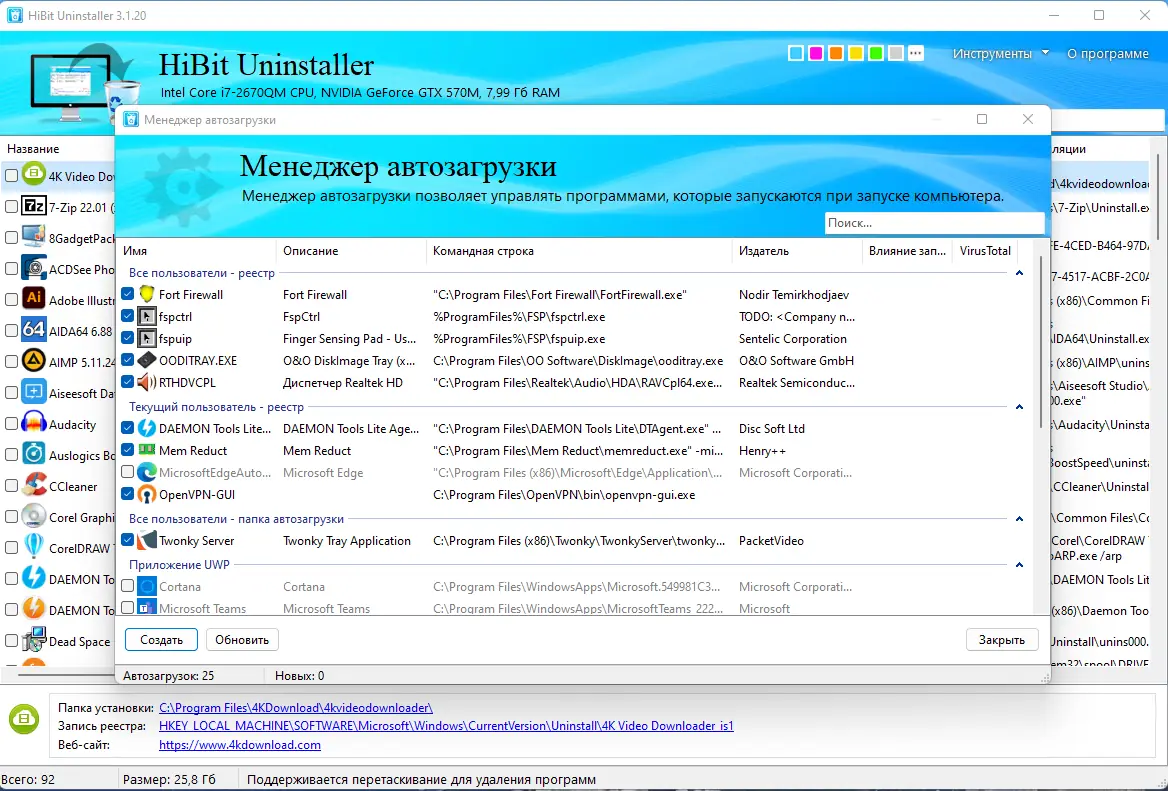Click the Audacity icon in main list

coord(34,423)
